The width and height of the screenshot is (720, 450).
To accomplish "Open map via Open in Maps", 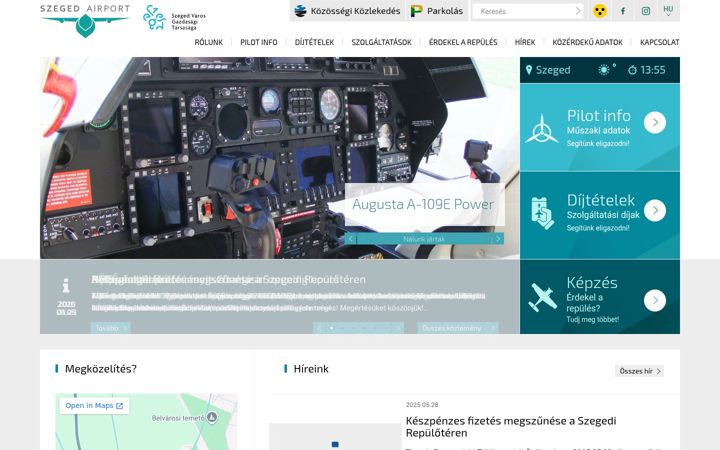I will coord(94,405).
